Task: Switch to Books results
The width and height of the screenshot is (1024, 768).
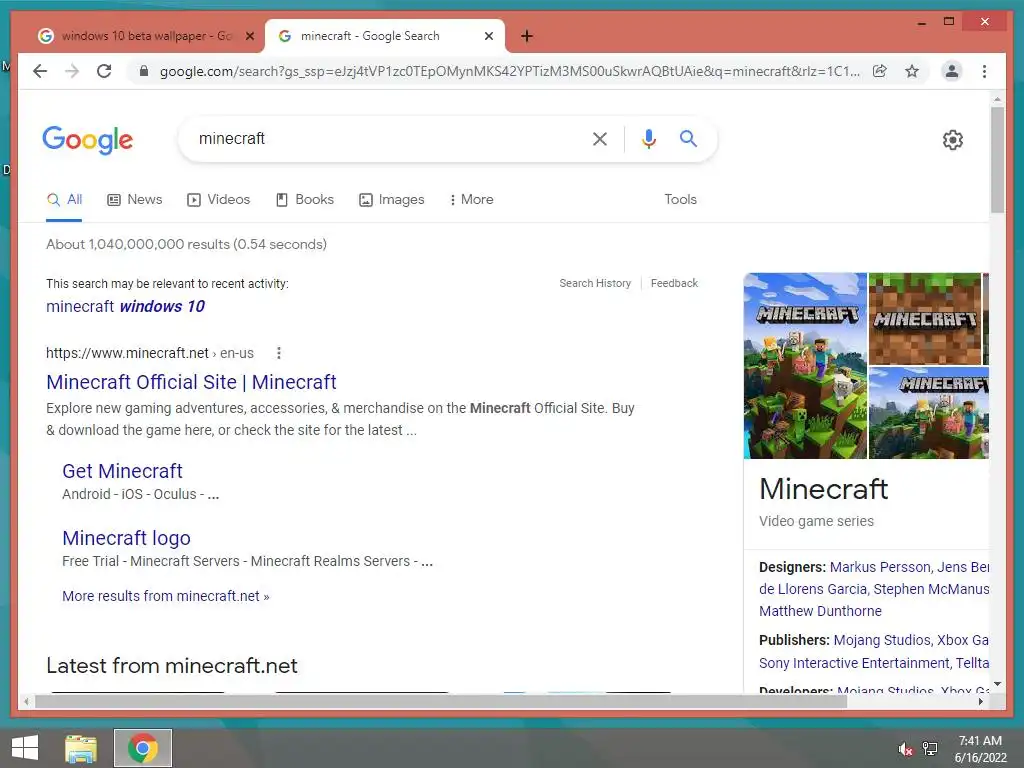Action: point(304,200)
